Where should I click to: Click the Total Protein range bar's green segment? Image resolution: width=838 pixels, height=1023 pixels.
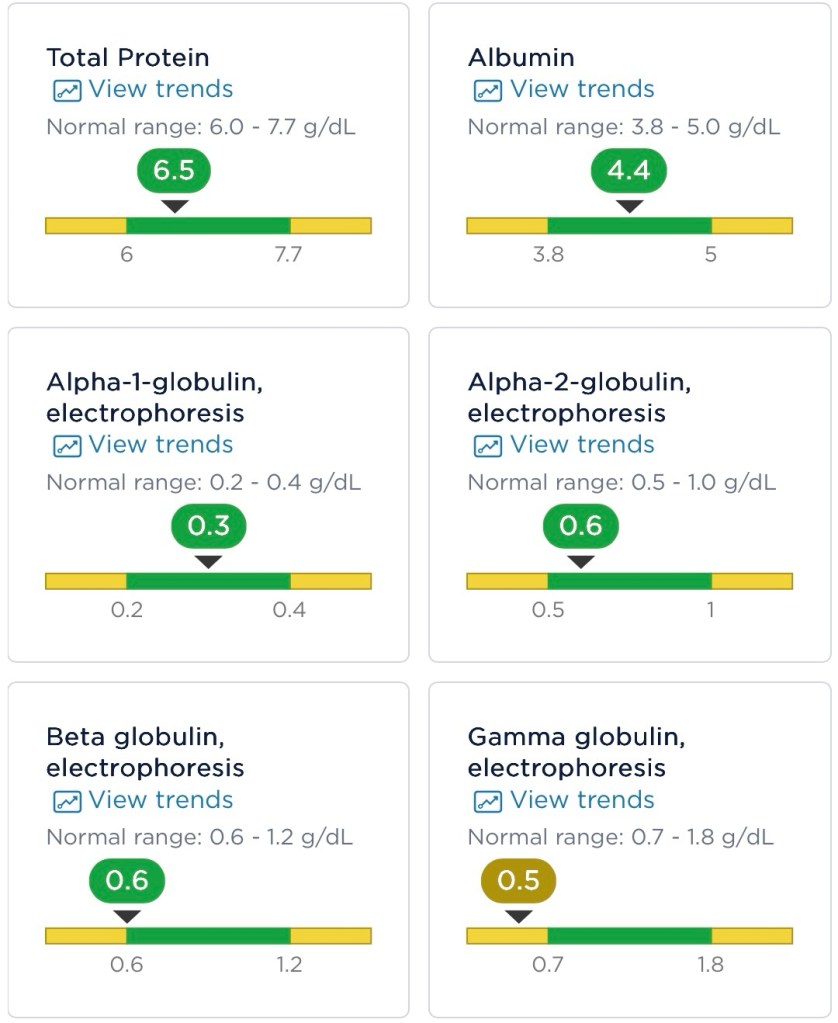pyautogui.click(x=208, y=226)
